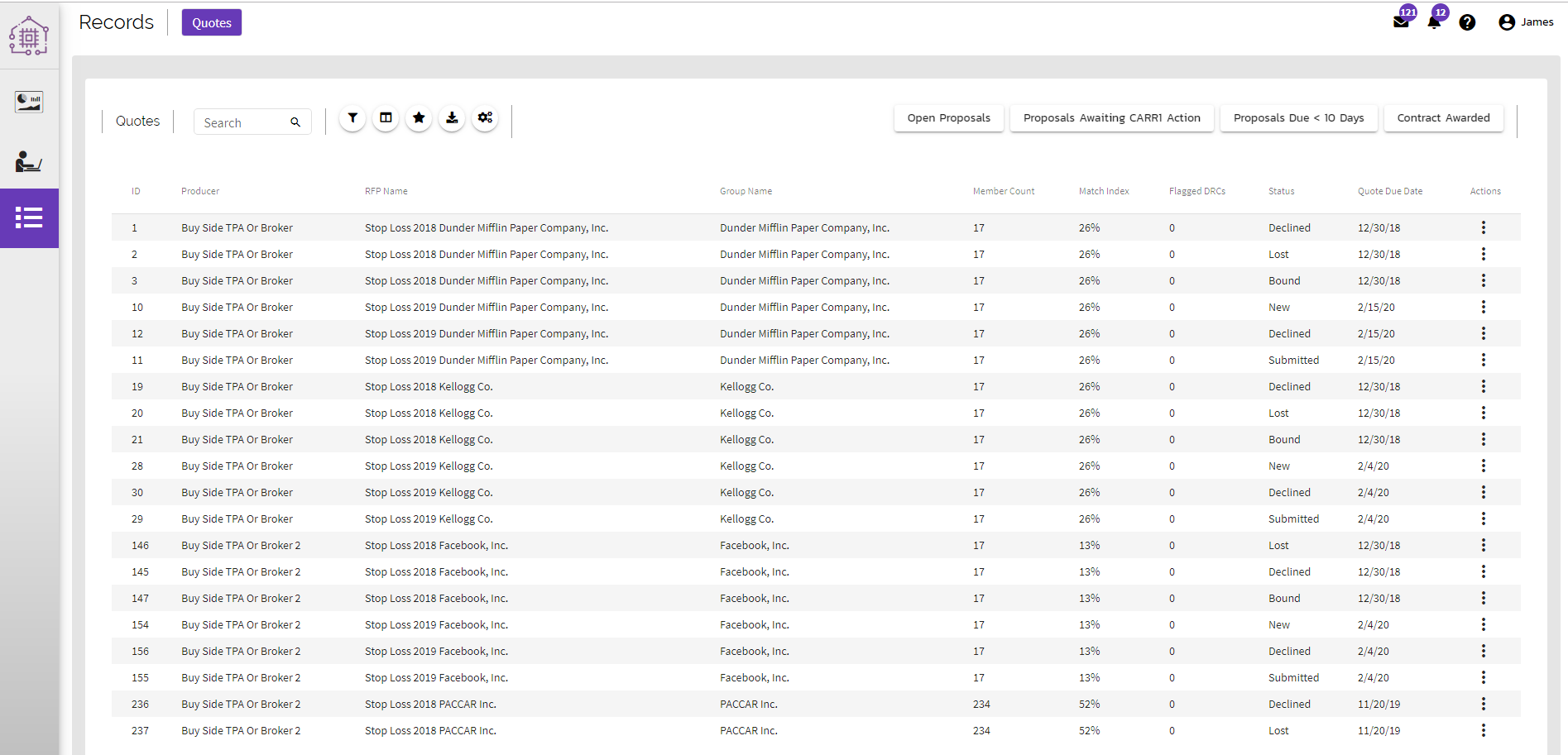This screenshot has width=1568, height=755.
Task: Click the columns layout icon
Action: pyautogui.click(x=386, y=118)
